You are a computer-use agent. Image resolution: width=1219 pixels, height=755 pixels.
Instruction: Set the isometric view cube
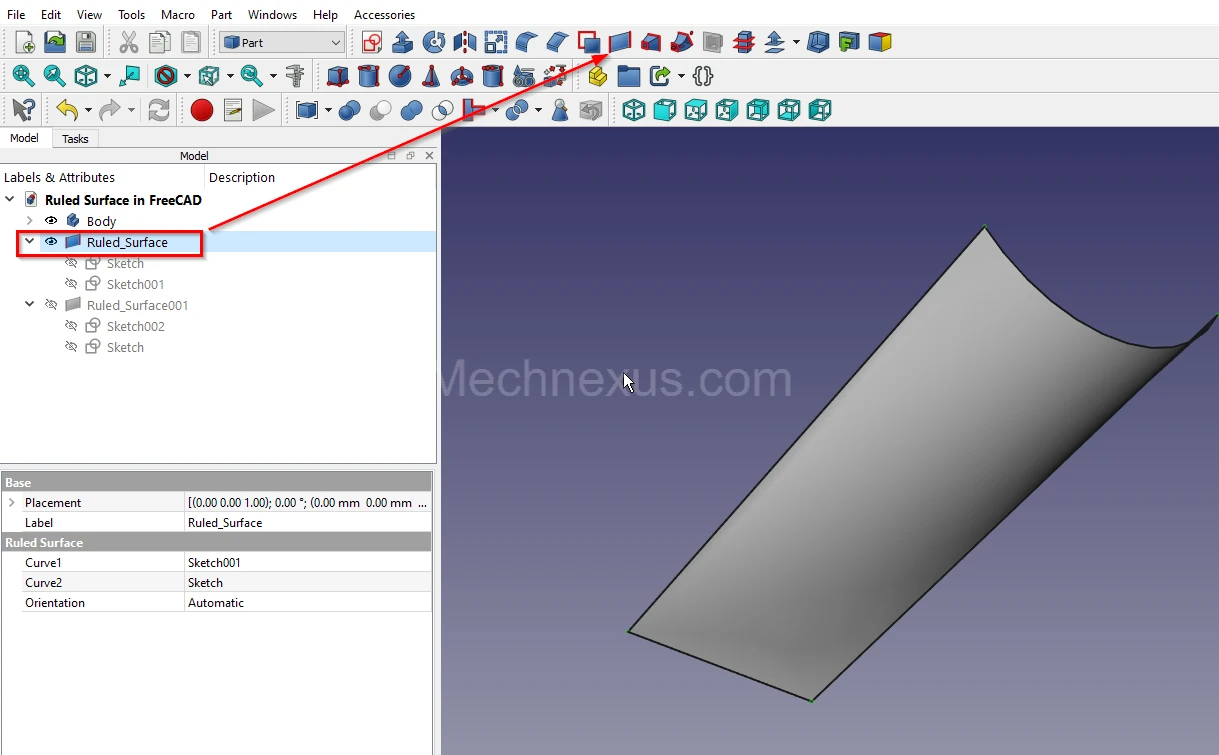tap(634, 110)
